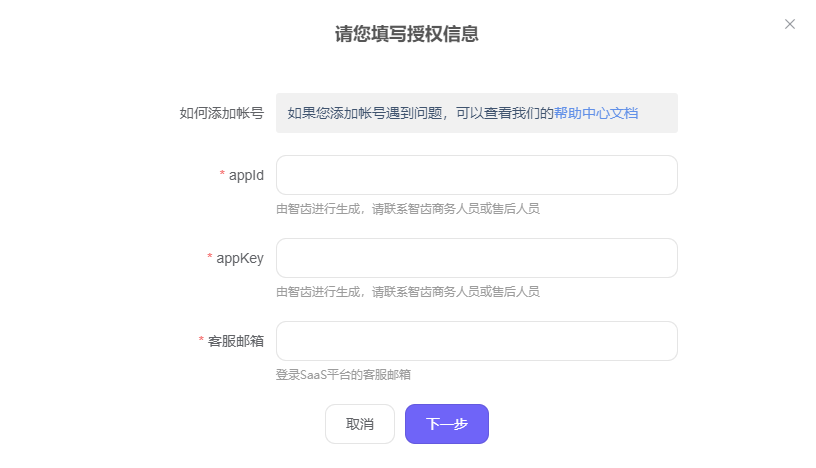
Task: Click the hint text below the appKey field
Action: tap(407, 292)
